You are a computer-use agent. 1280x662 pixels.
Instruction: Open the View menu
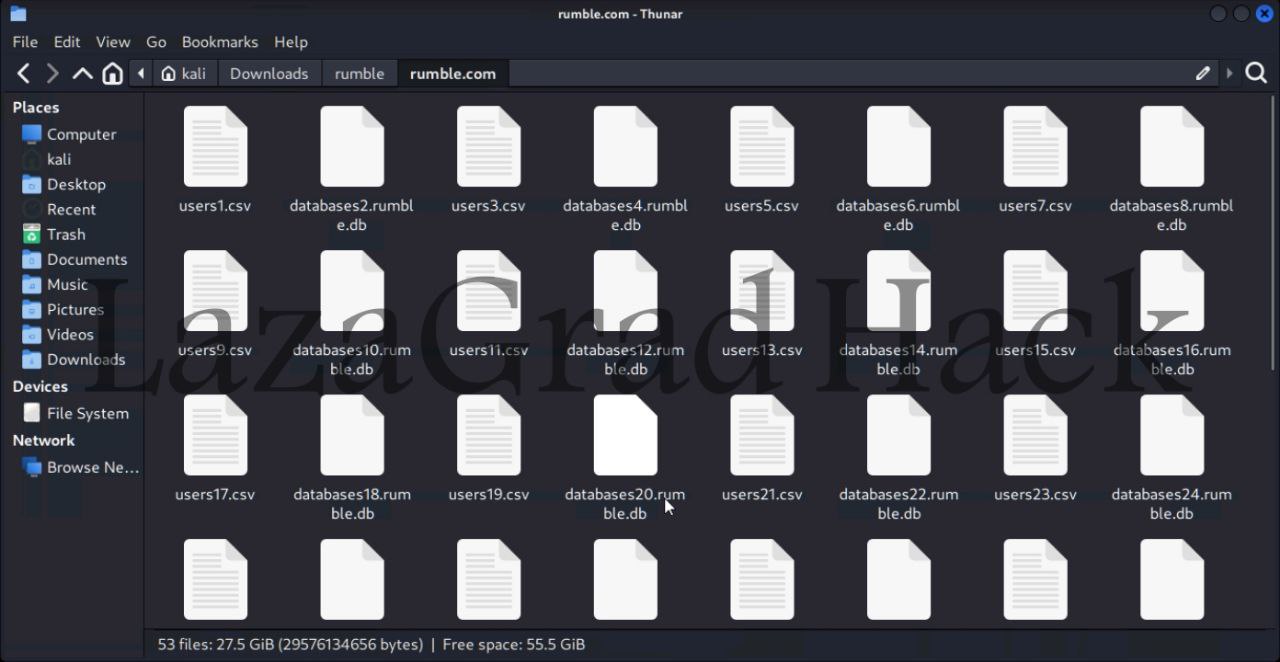point(113,42)
